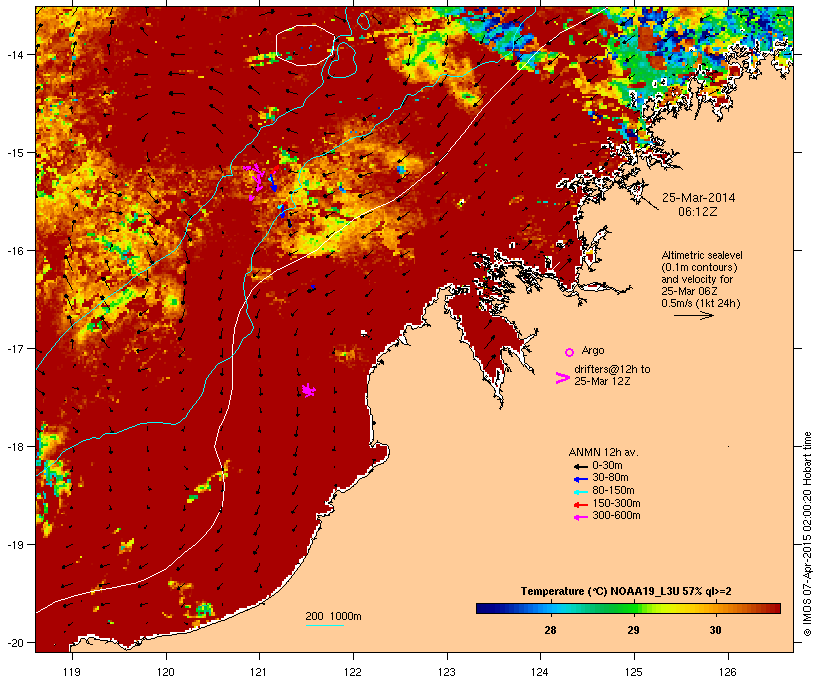
Task: Click the 0.5m/s velocity scale arrow
Action: point(694,315)
